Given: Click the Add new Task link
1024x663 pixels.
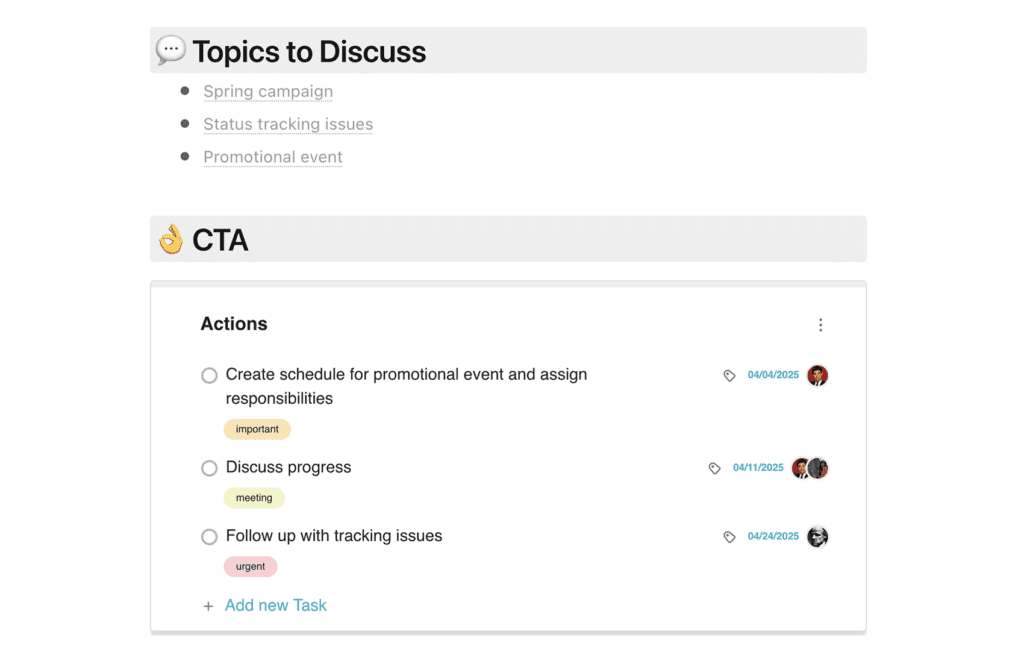Looking at the screenshot, I should [276, 605].
